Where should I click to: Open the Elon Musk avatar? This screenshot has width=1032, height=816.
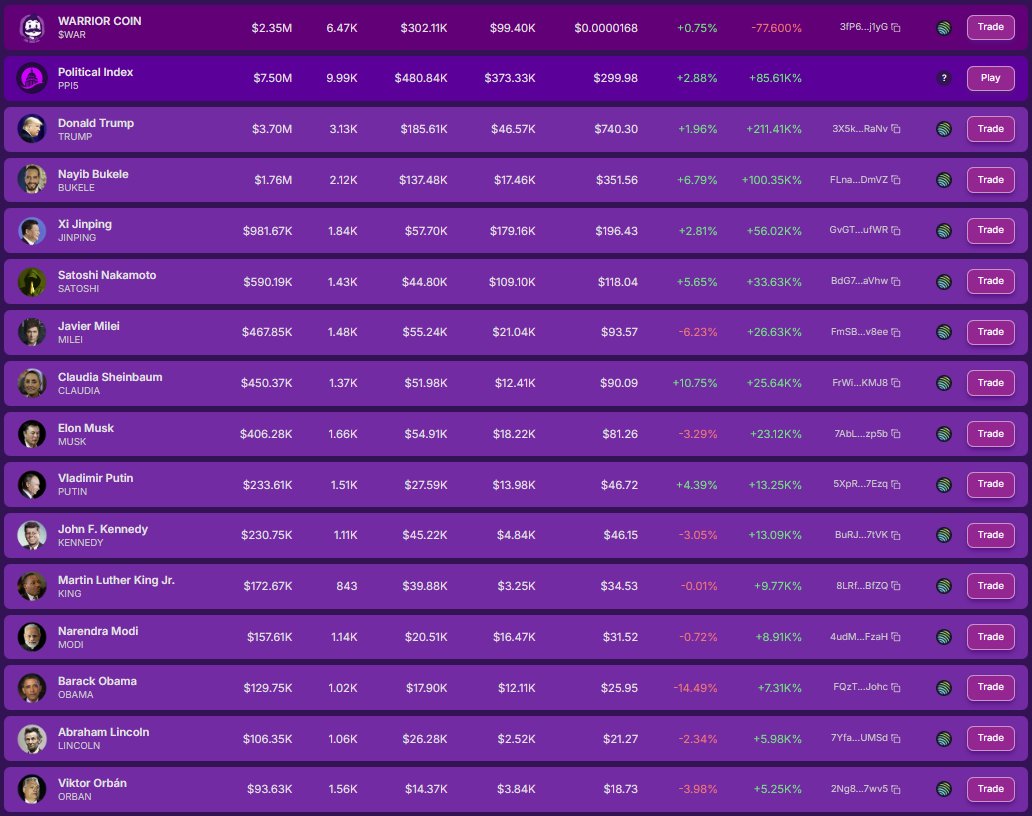(32, 434)
